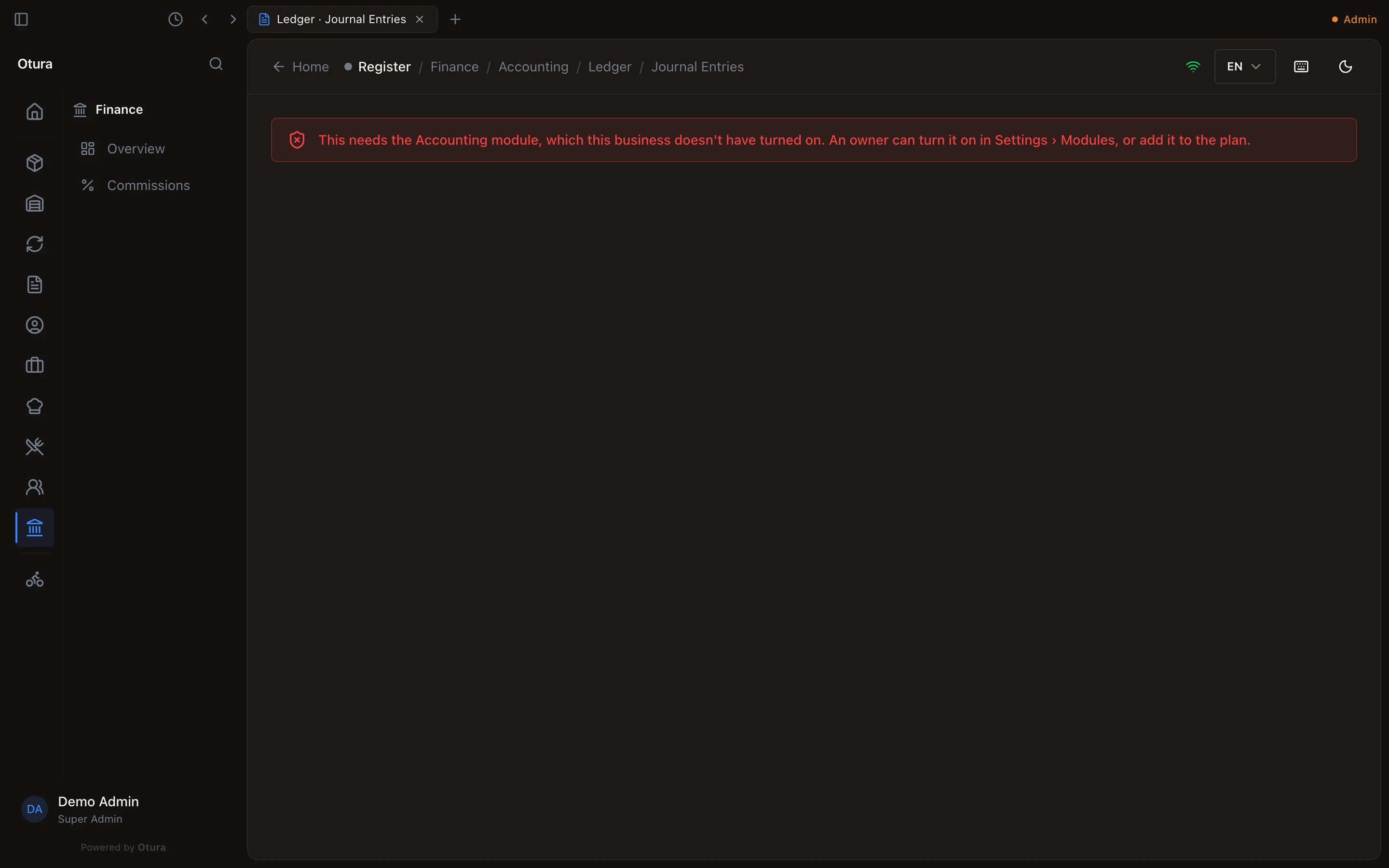Go back with the left chevron
This screenshot has width=1389, height=868.
click(205, 19)
